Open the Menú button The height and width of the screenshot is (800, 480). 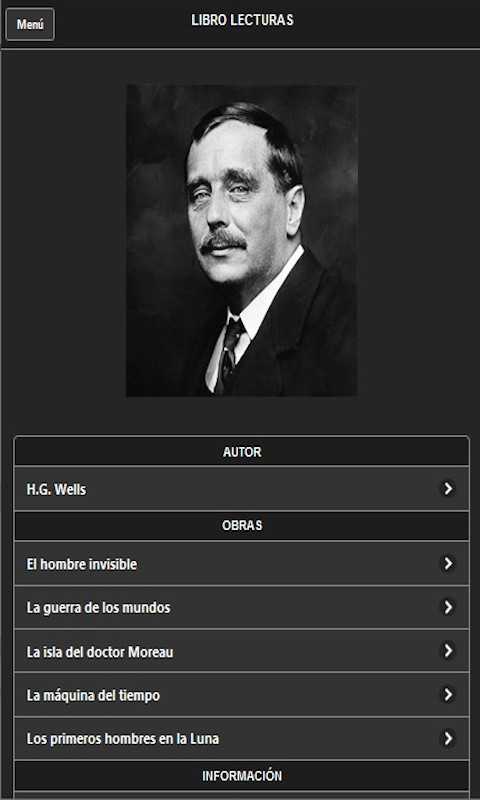pyautogui.click(x=30, y=24)
